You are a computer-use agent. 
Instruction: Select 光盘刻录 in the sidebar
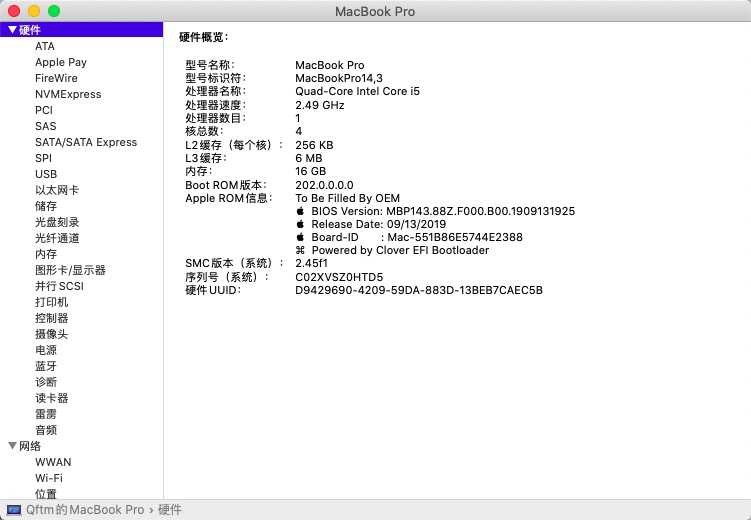click(x=57, y=222)
